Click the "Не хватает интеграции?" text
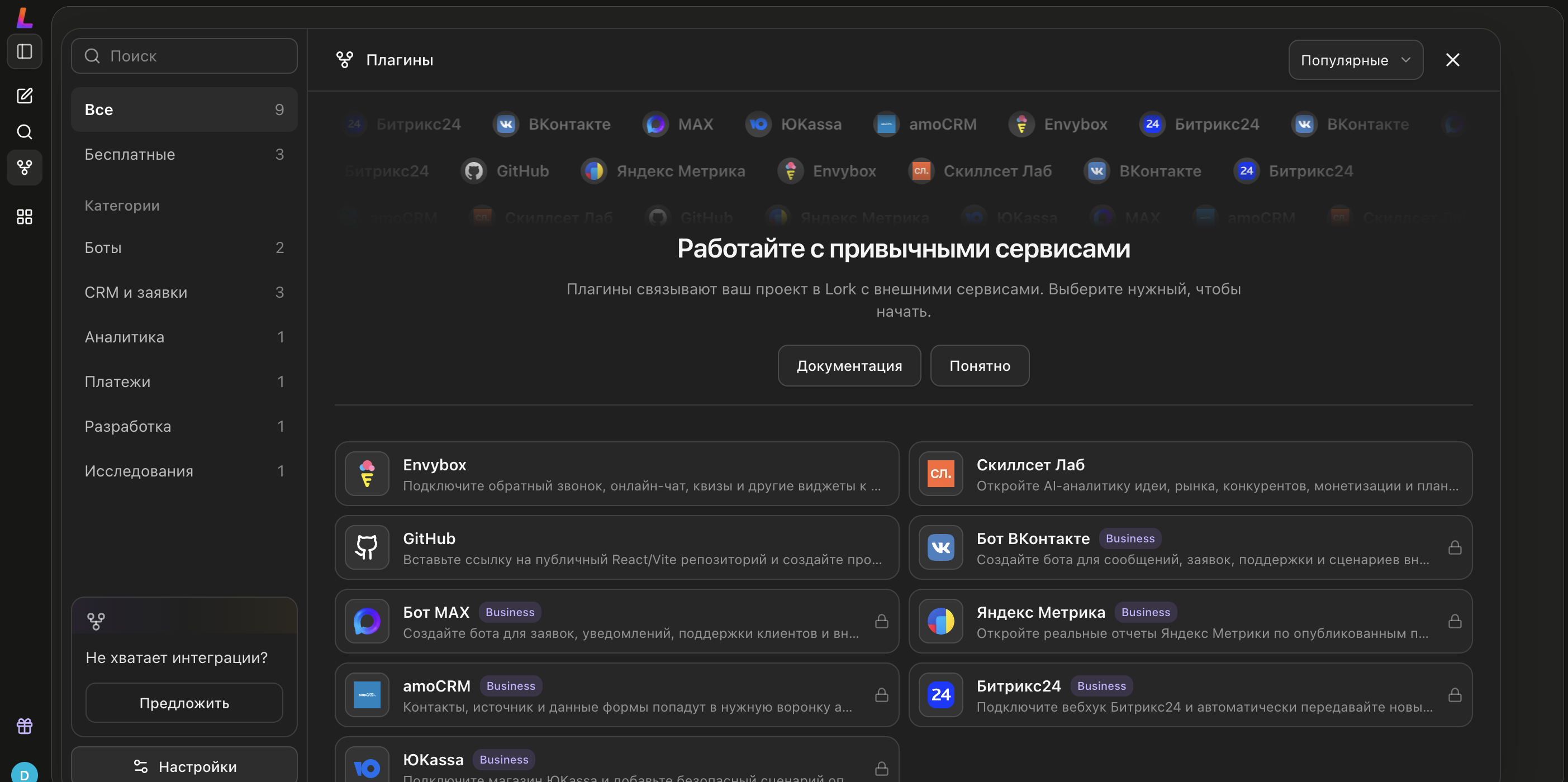Viewport: 1568px width, 782px height. point(177,657)
